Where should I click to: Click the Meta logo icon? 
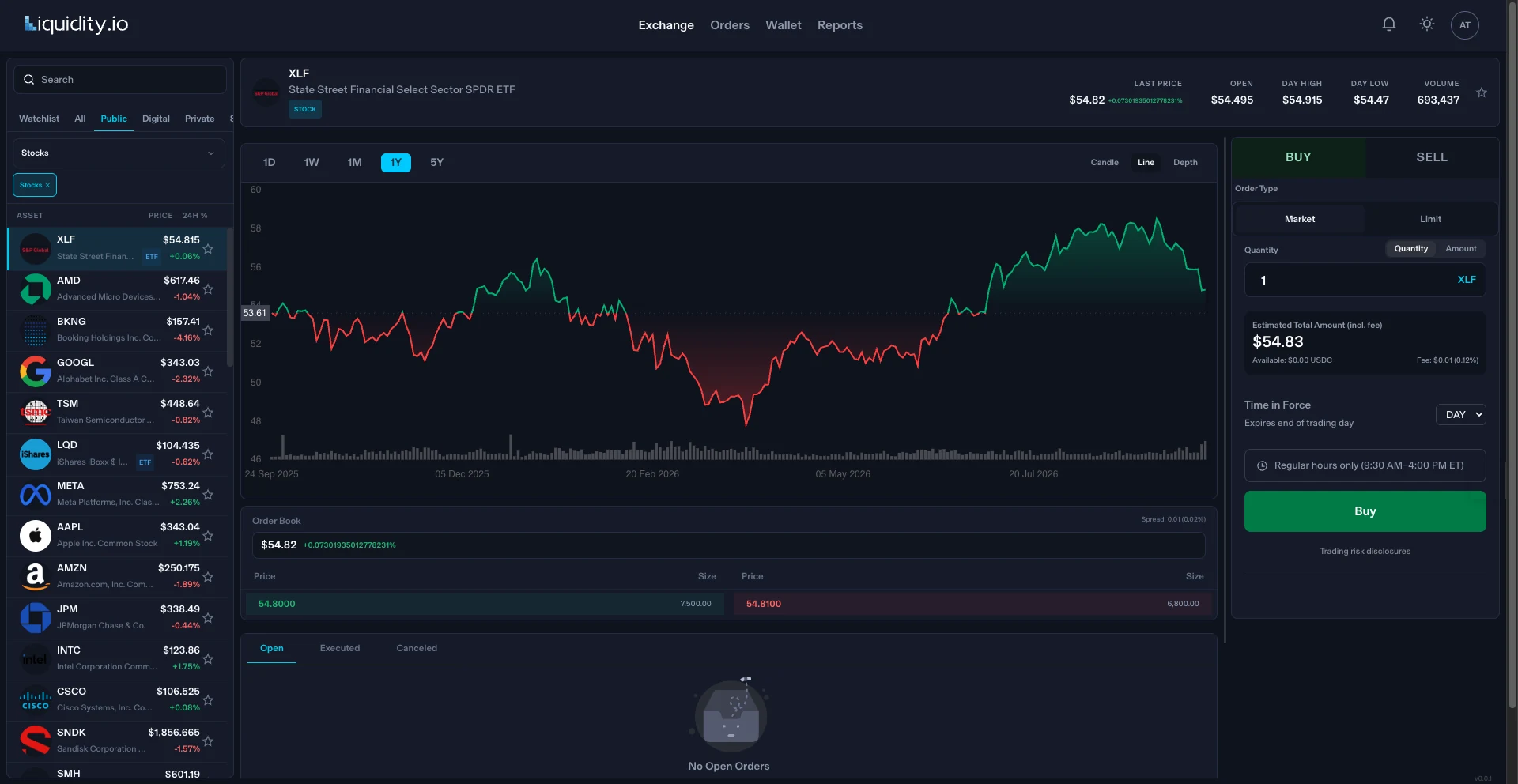pyautogui.click(x=35, y=495)
